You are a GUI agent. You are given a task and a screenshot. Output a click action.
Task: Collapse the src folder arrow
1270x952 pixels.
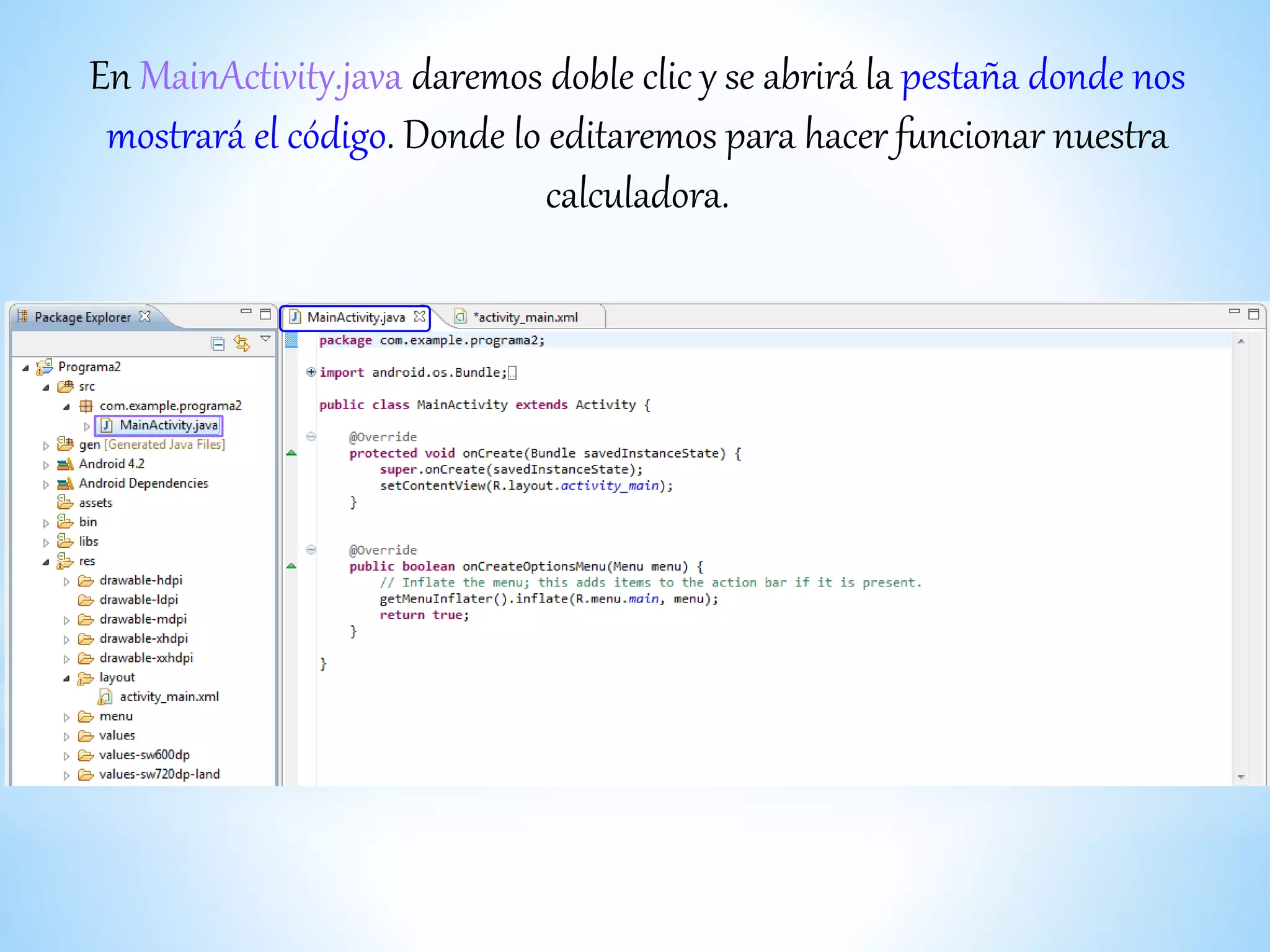46,388
